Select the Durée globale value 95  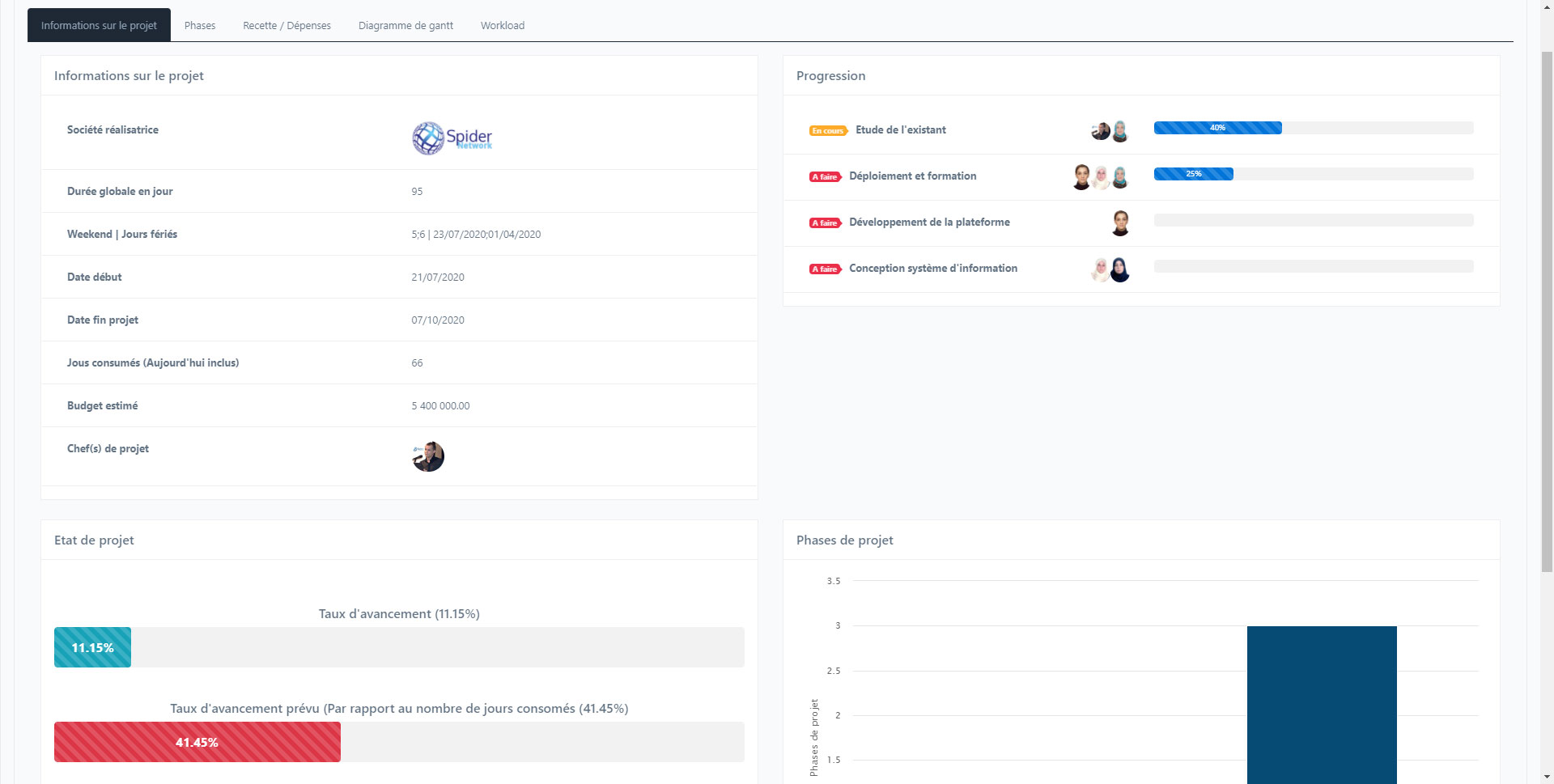417,192
